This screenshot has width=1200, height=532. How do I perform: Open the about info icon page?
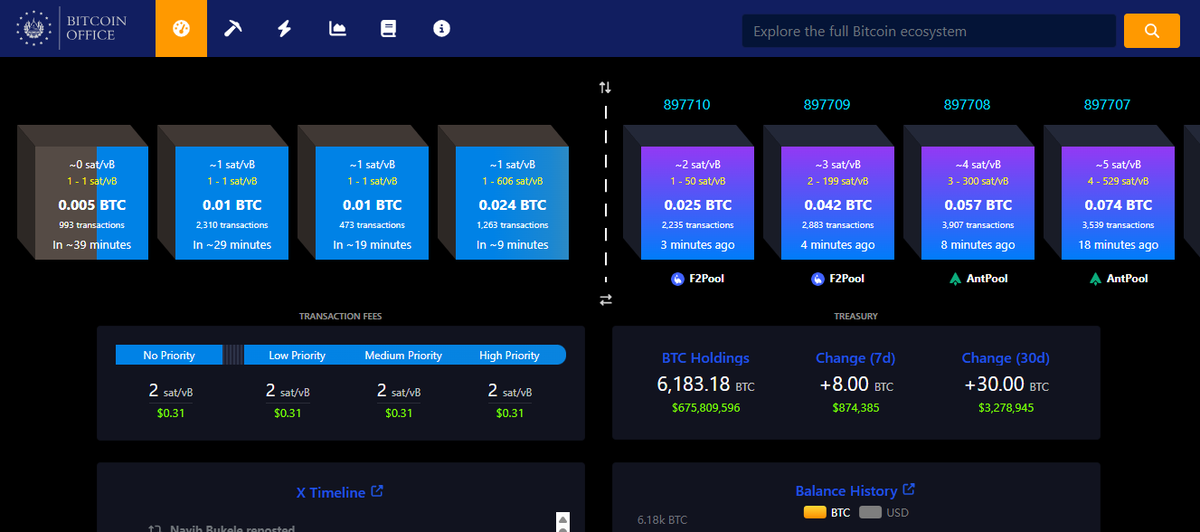coord(441,29)
